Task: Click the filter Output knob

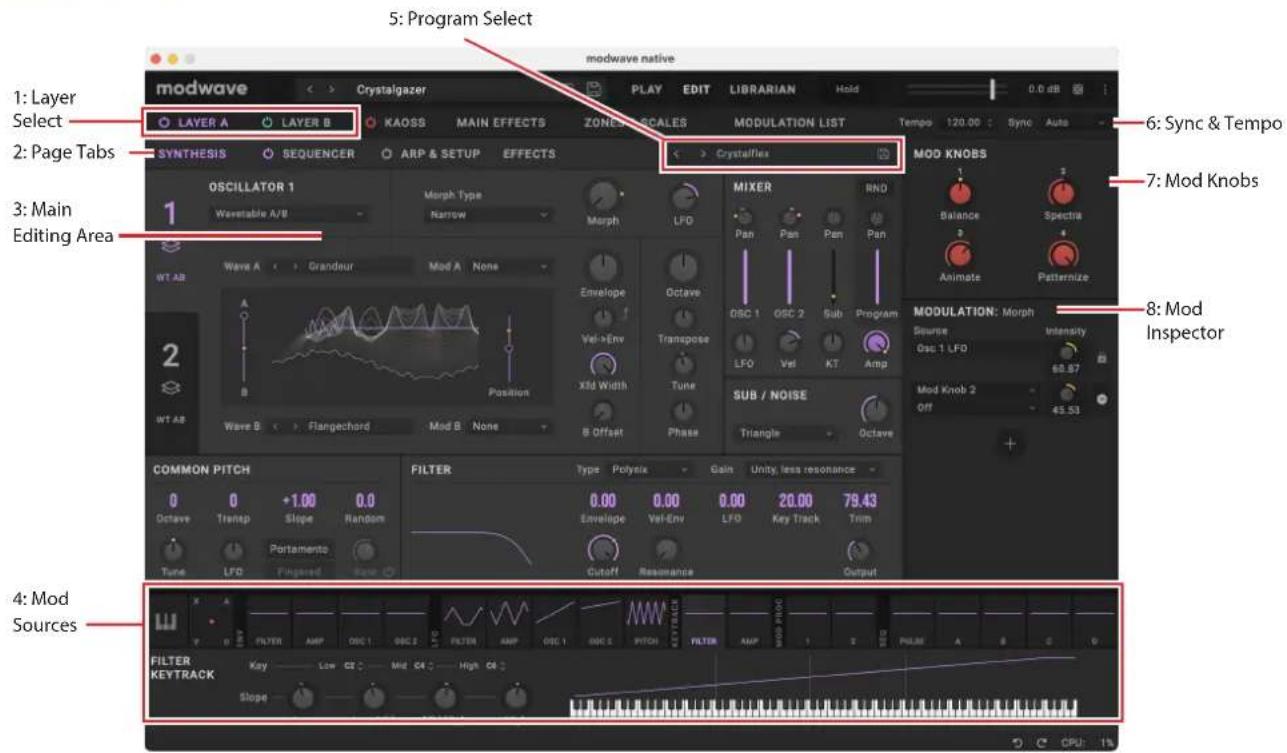Action: click(x=860, y=549)
